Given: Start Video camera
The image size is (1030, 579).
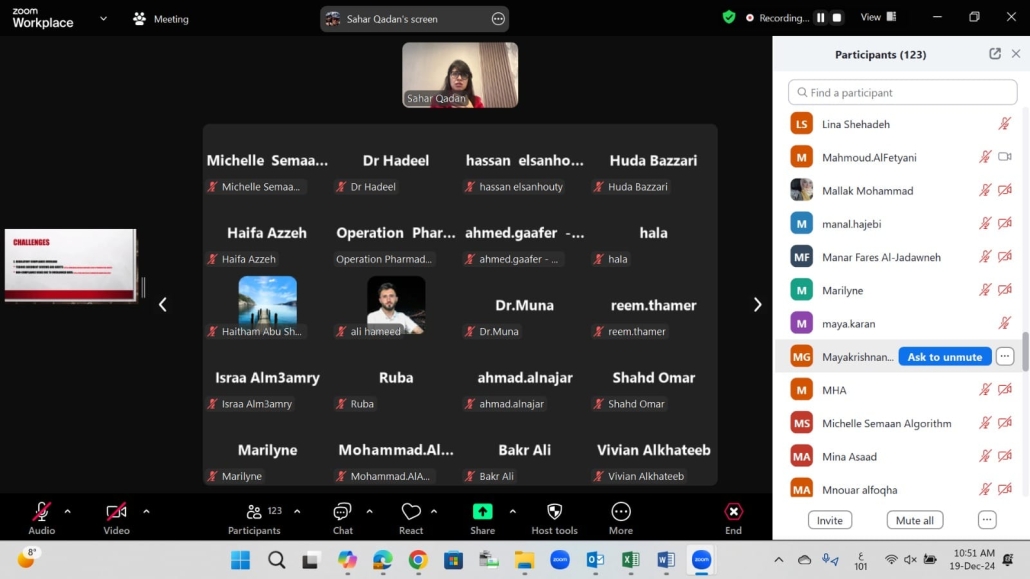Looking at the screenshot, I should 116,512.
